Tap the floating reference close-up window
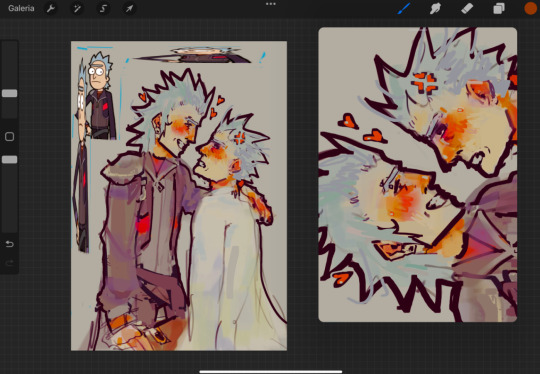The image size is (540, 374). click(417, 175)
